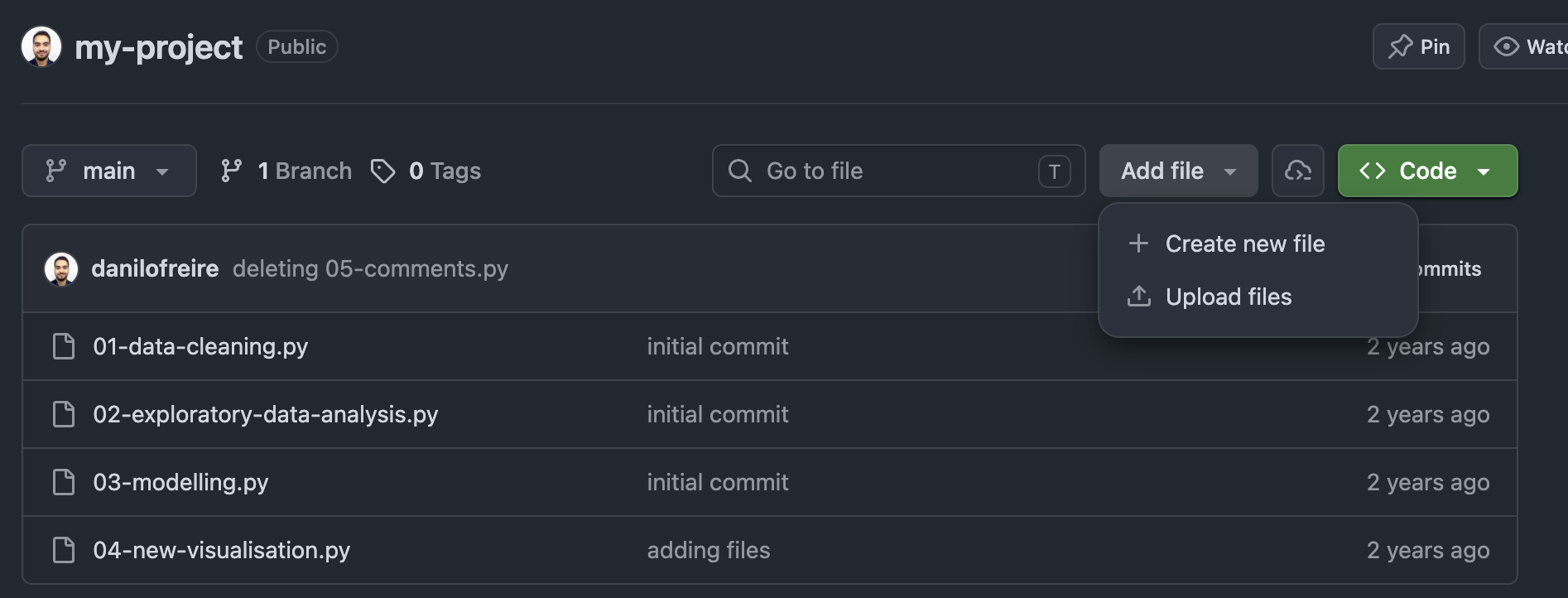
Task: Click the file icon beside 01-data-cleaning.py
Action: 64,346
